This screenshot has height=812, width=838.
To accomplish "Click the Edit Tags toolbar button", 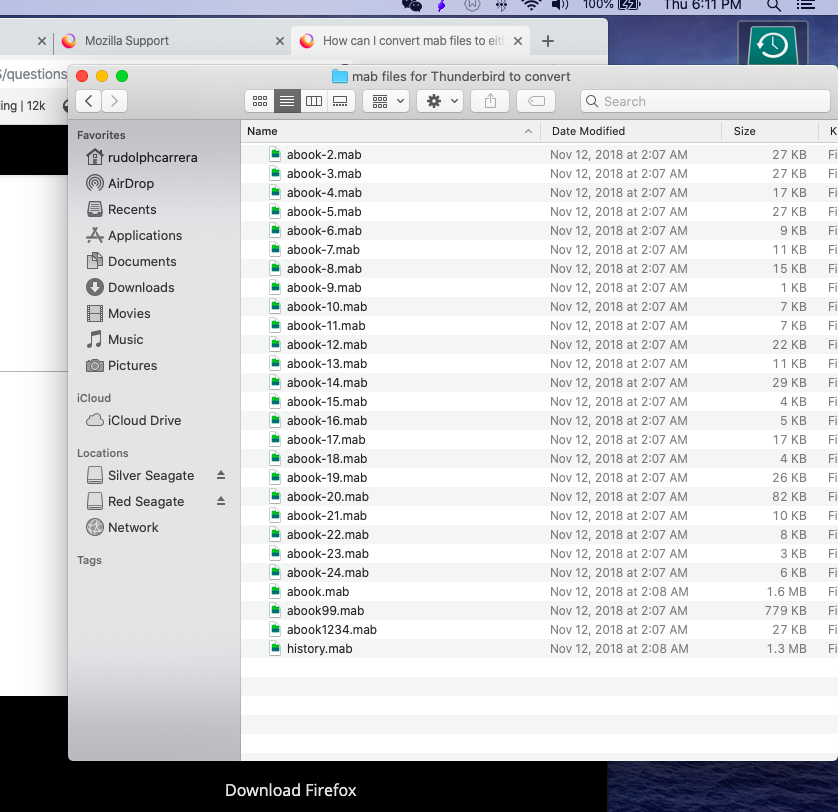I will pyautogui.click(x=536, y=101).
